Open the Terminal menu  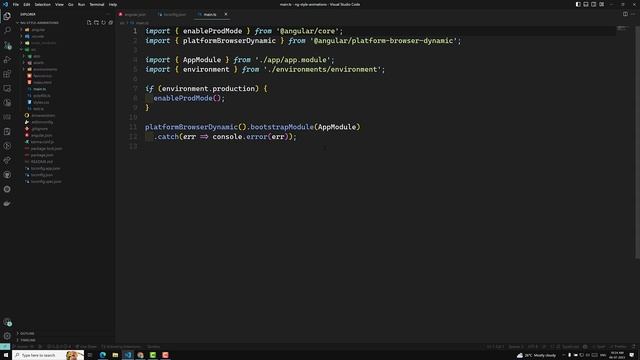[x=97, y=4]
